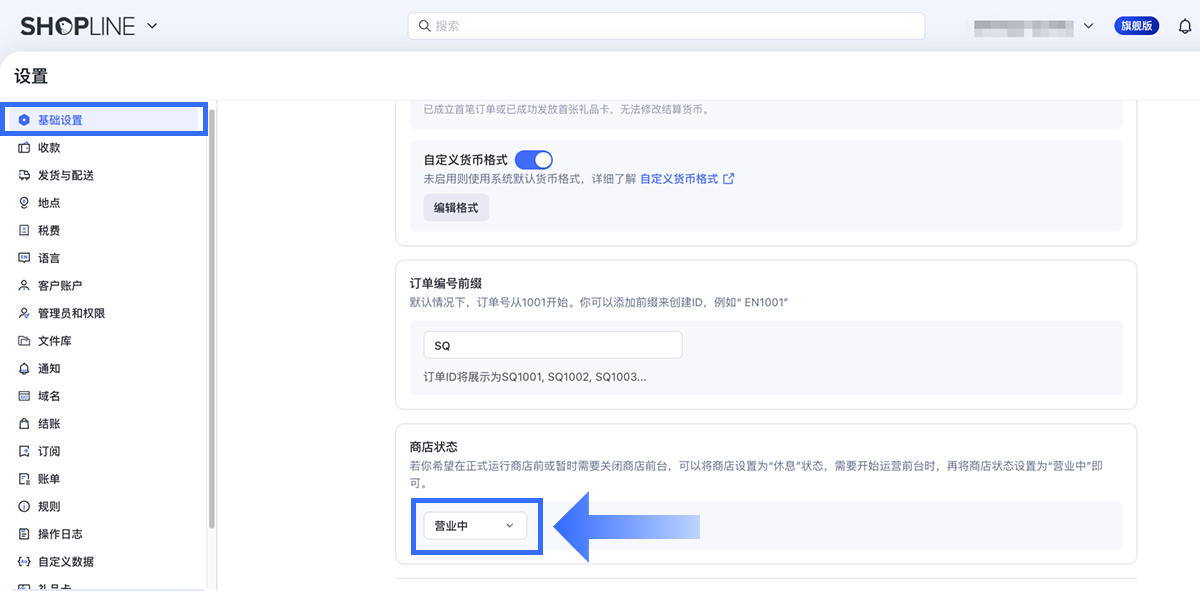
Task: Click the search magnifier icon
Action: [x=425, y=26]
